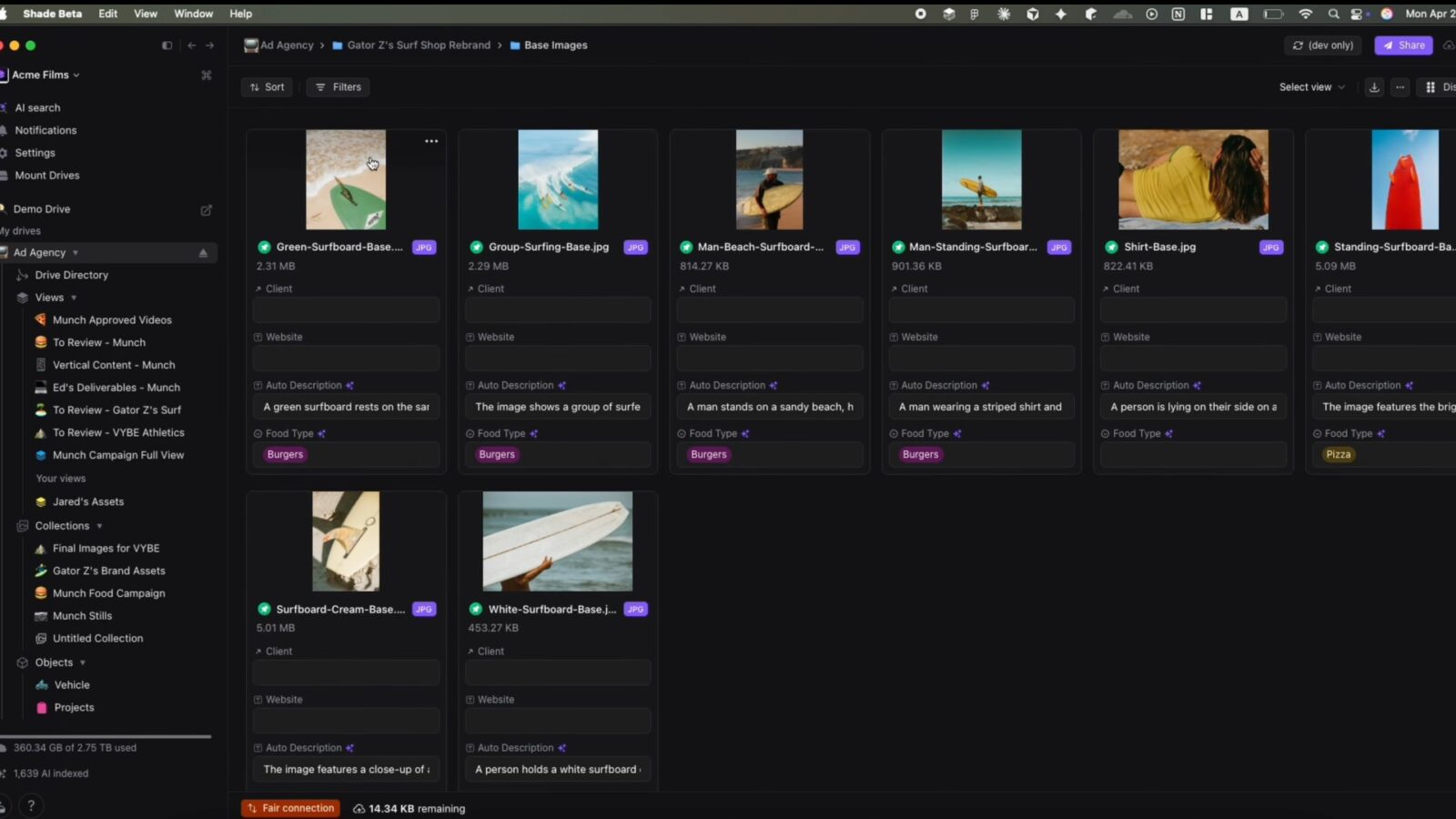The width and height of the screenshot is (1456, 819).
Task: Click the Sort button
Action: pos(267,87)
